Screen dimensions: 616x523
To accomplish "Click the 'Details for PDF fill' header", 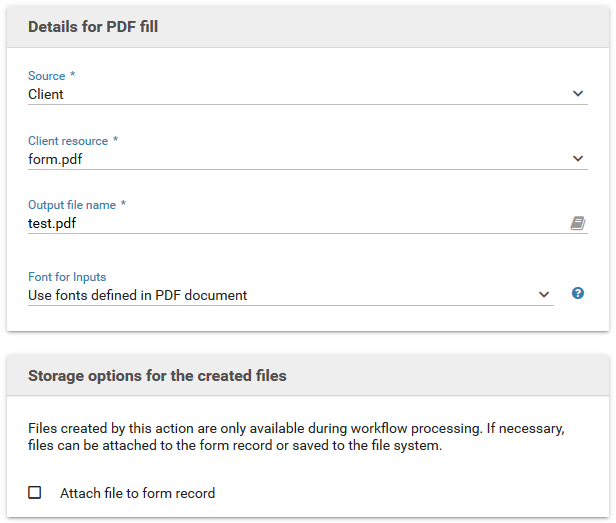I will pos(93,27).
